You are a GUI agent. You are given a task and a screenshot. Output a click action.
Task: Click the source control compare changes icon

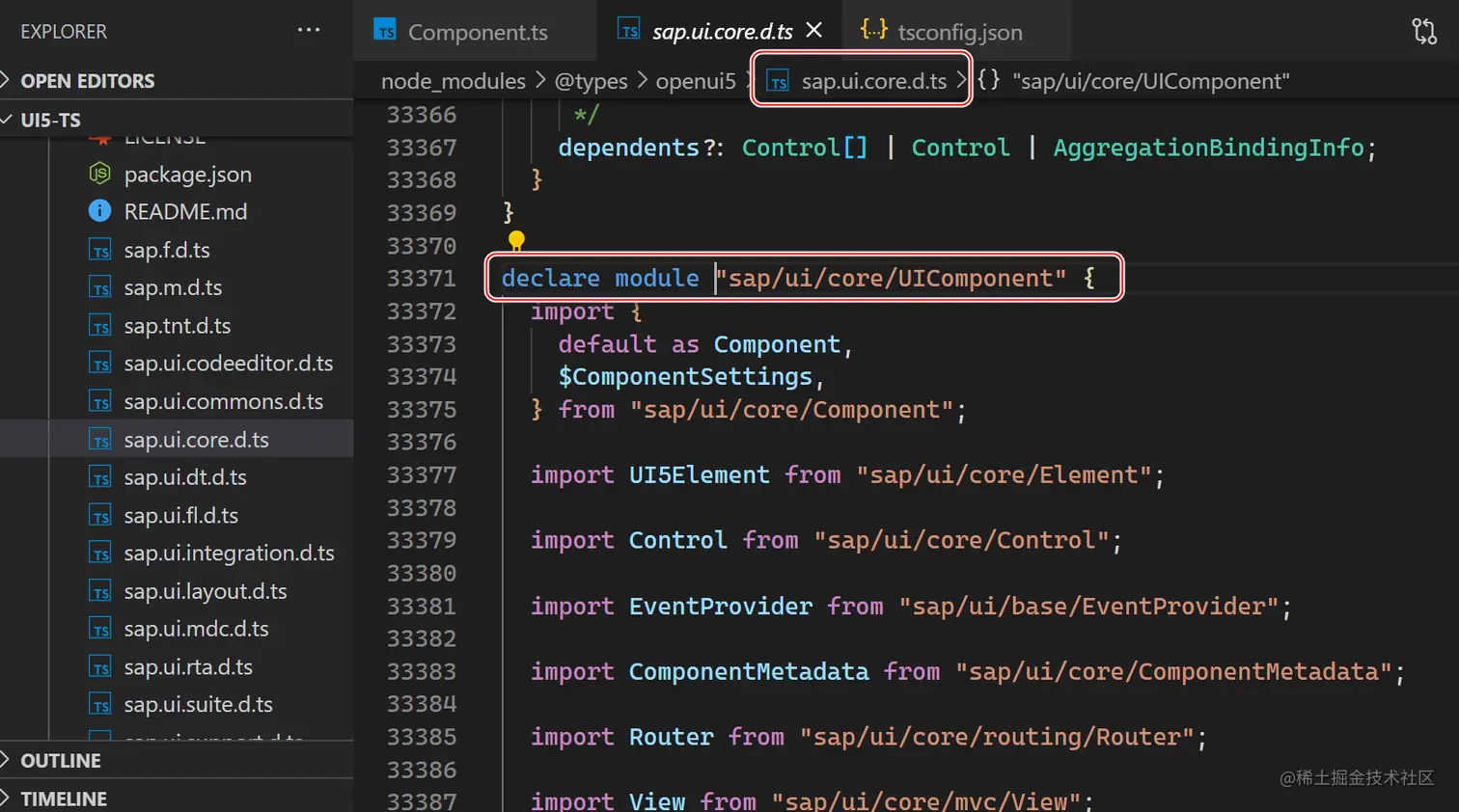click(1424, 31)
